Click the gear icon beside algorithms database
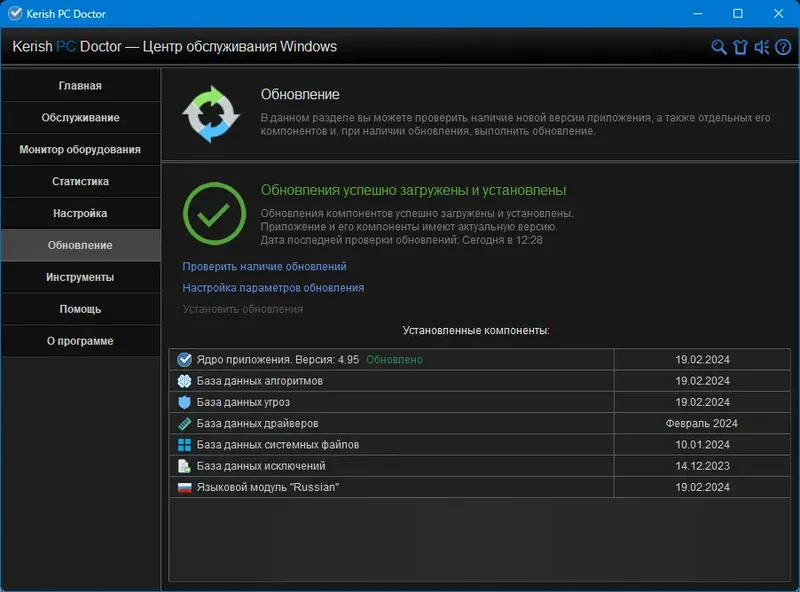800x592 pixels. (184, 381)
